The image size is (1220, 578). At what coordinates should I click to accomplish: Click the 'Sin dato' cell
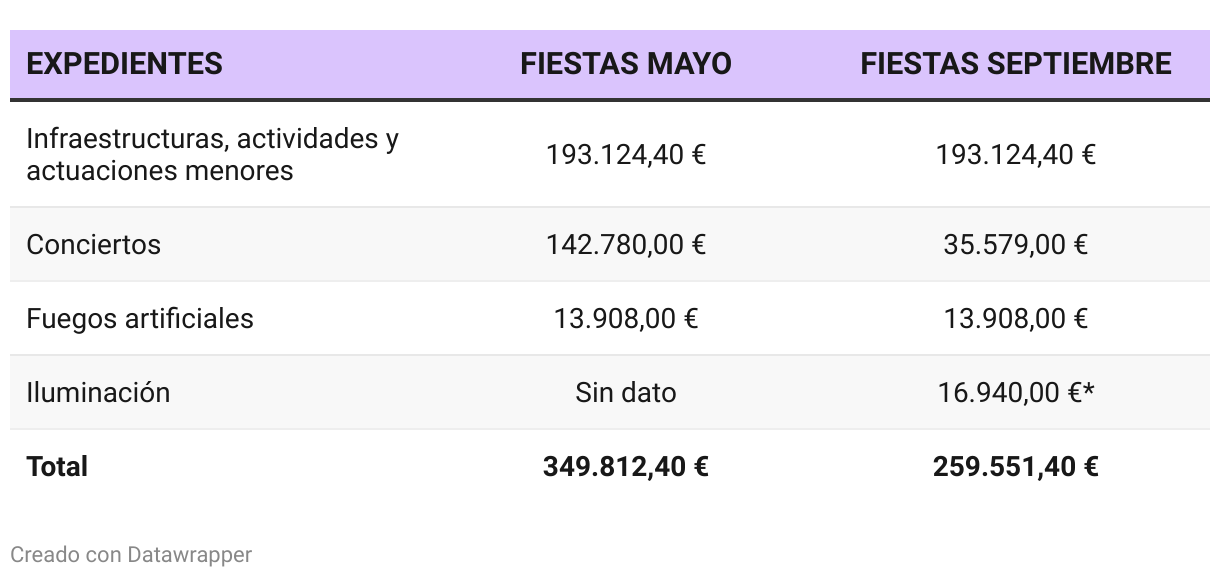[625, 393]
